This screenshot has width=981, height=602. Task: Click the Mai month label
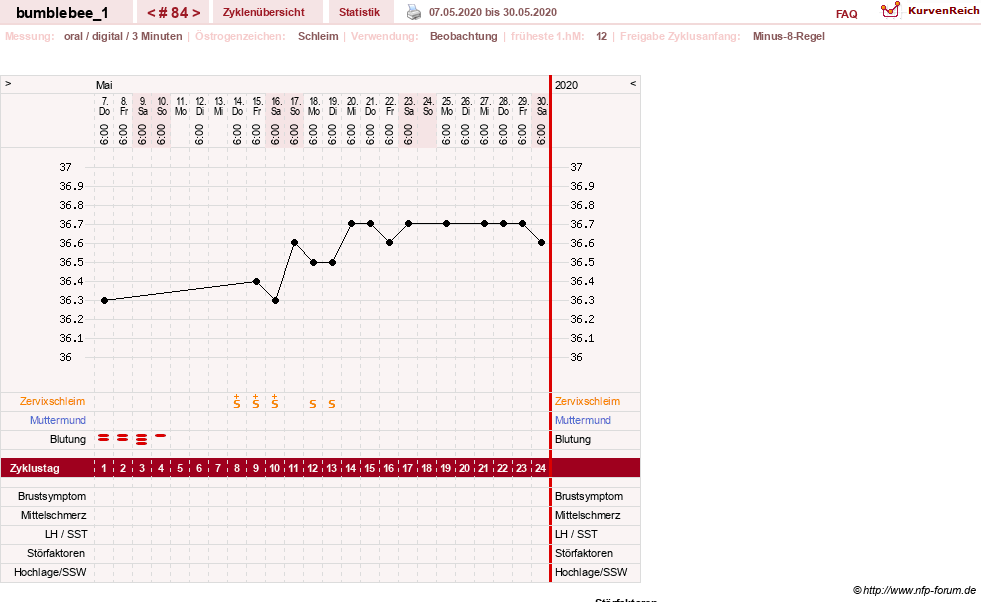tap(104, 85)
